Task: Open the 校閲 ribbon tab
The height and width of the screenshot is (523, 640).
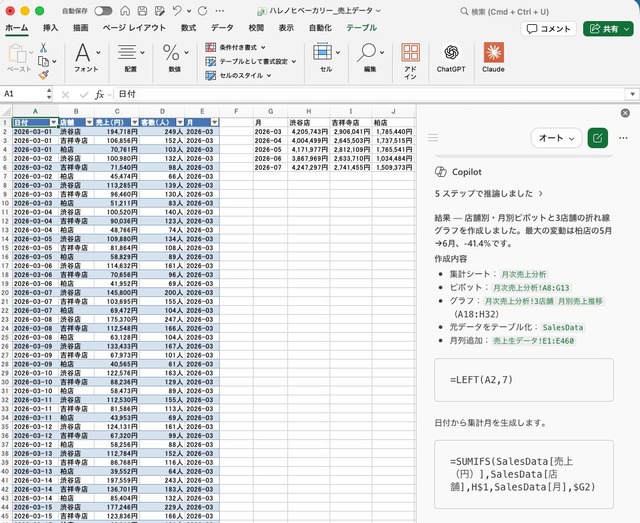Action: click(x=256, y=28)
